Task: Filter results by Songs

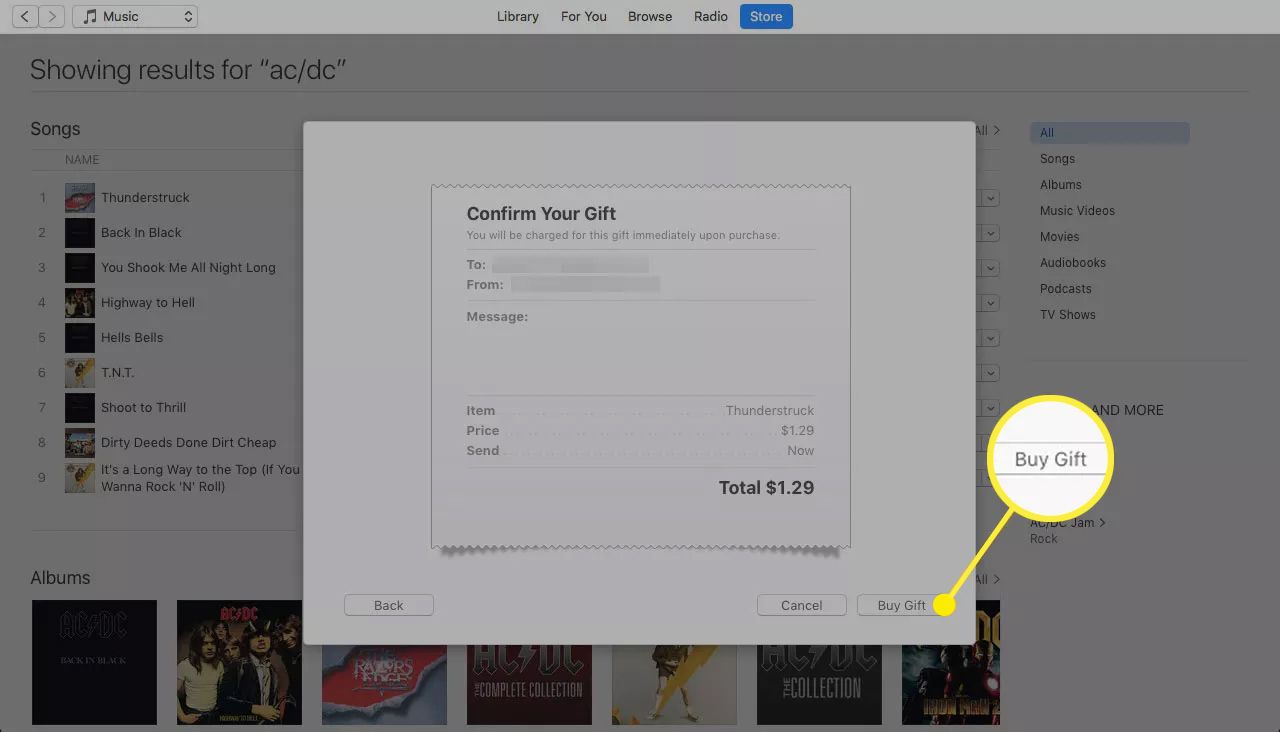Action: pyautogui.click(x=1057, y=158)
